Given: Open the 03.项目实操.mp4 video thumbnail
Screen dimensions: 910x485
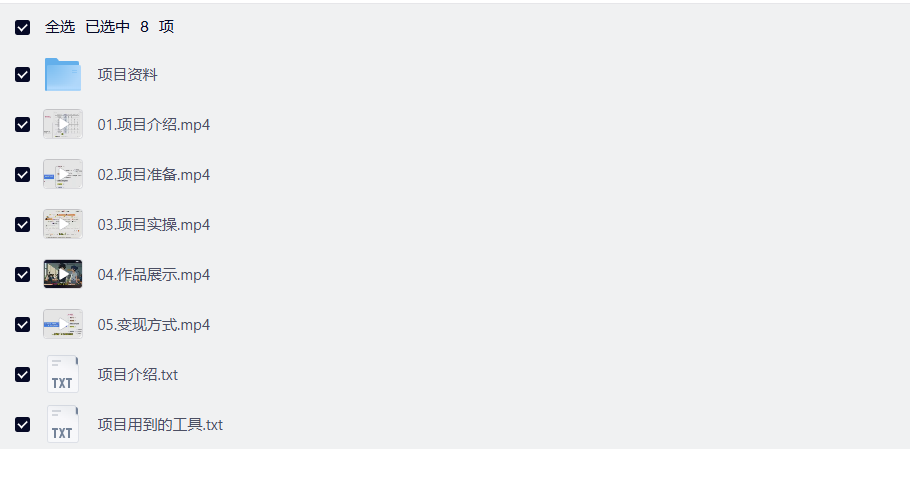Looking at the screenshot, I should click(x=63, y=225).
